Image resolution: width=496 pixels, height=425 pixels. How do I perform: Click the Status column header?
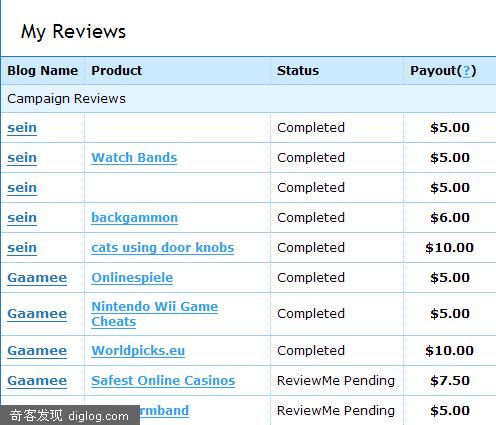298,71
